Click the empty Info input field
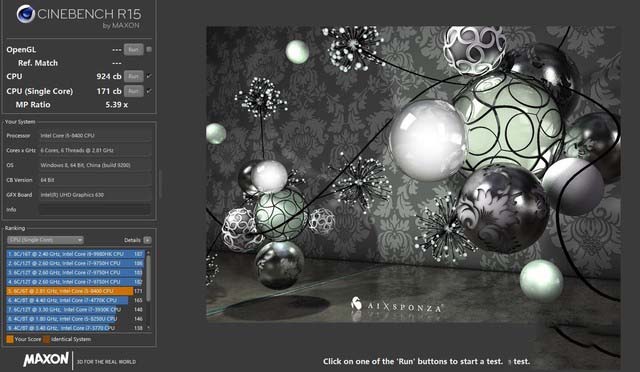This screenshot has height=372, width=640. 95,209
